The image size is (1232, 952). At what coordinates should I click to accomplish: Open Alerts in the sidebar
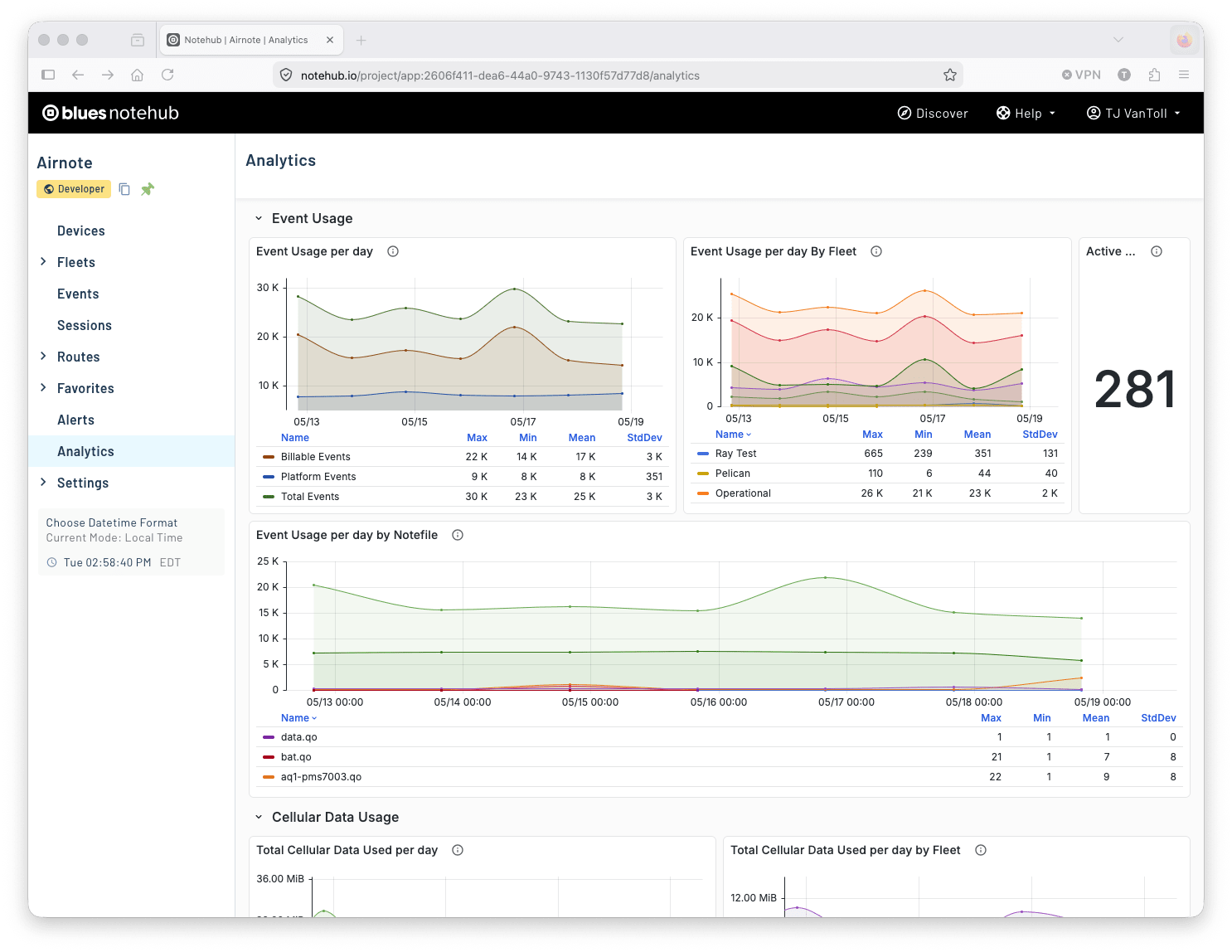point(75,420)
